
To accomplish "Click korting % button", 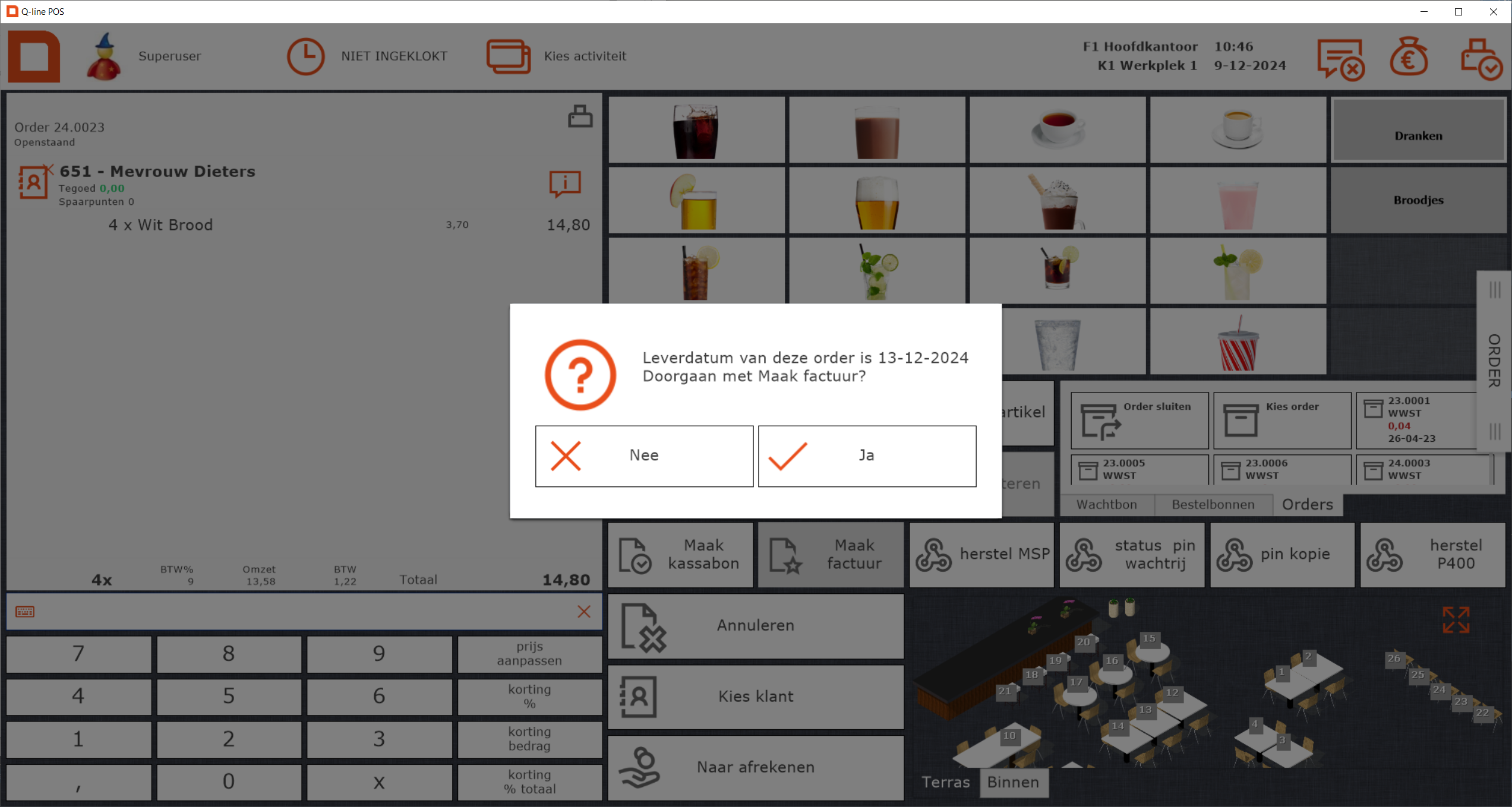I will [529, 697].
